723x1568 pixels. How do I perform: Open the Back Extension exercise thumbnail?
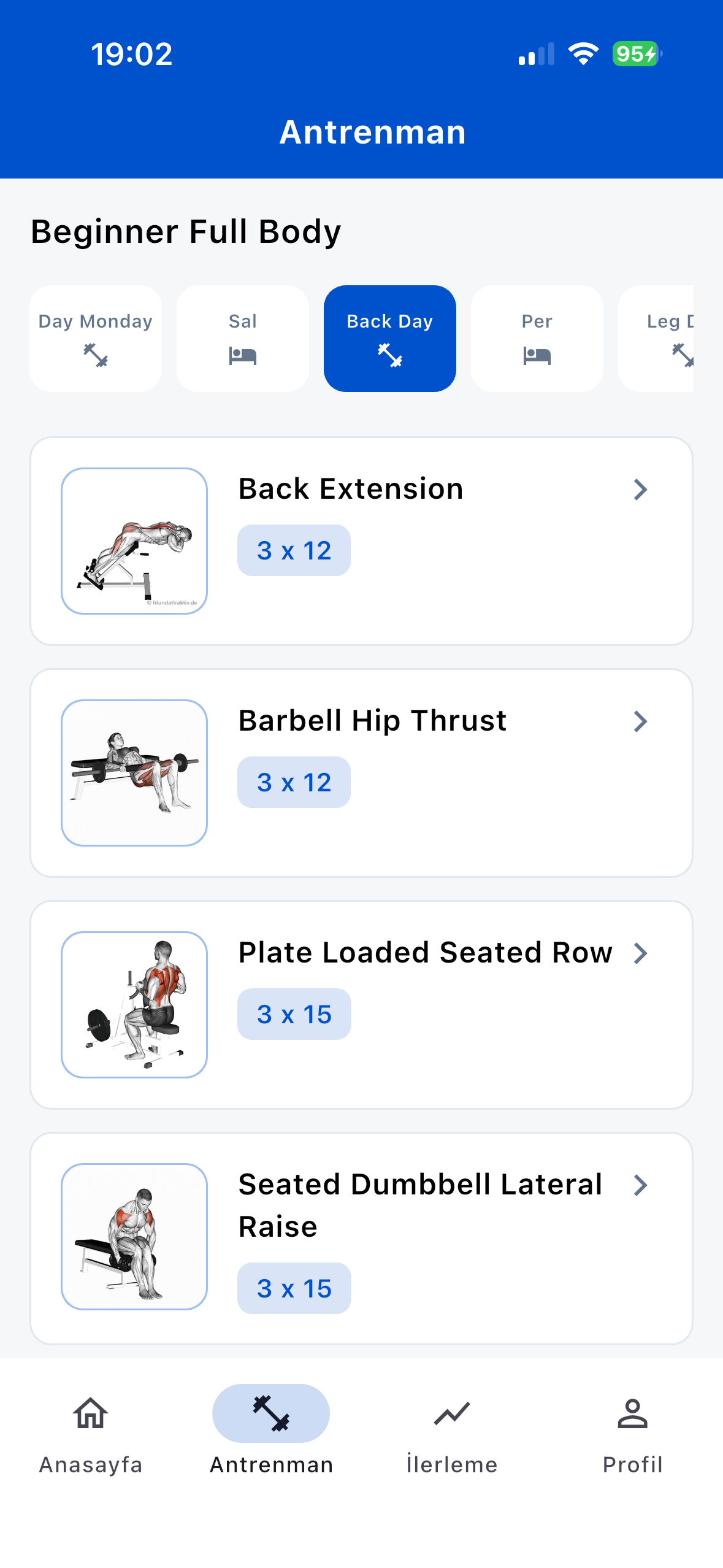(x=134, y=541)
